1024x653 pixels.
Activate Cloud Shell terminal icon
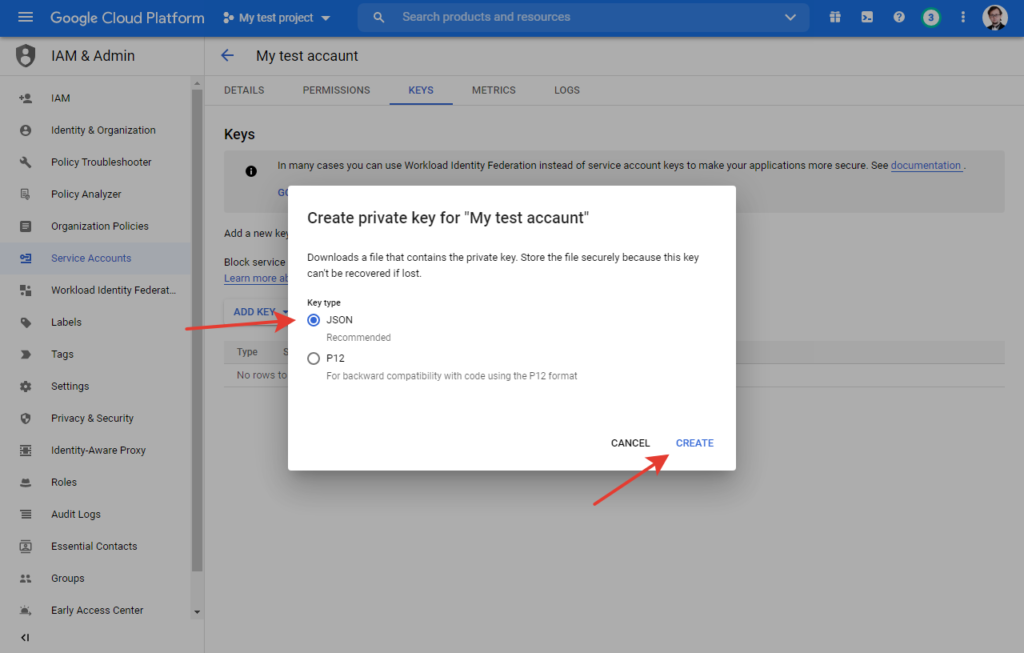(x=867, y=18)
